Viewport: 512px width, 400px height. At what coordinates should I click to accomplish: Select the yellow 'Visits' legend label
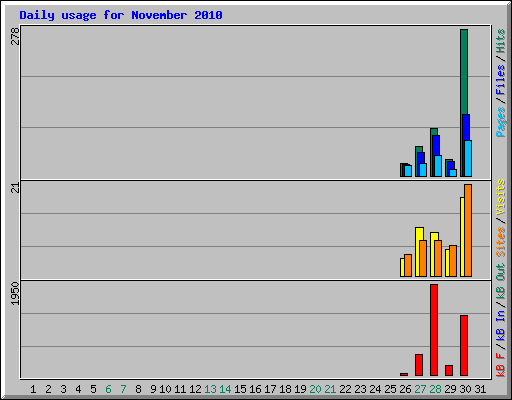[x=500, y=197]
